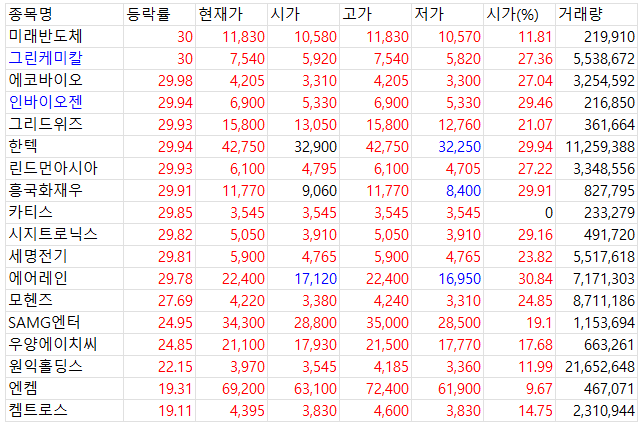Click the volume cell 219,910

coord(609,37)
